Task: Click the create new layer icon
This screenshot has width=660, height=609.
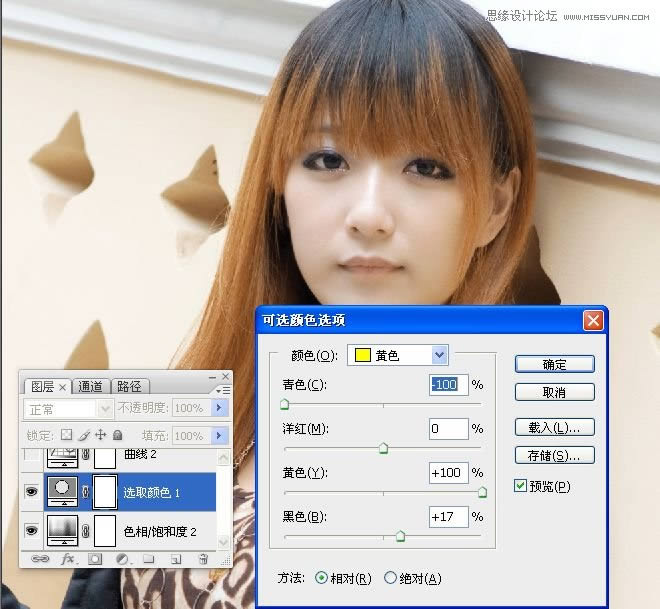Action: (x=175, y=559)
